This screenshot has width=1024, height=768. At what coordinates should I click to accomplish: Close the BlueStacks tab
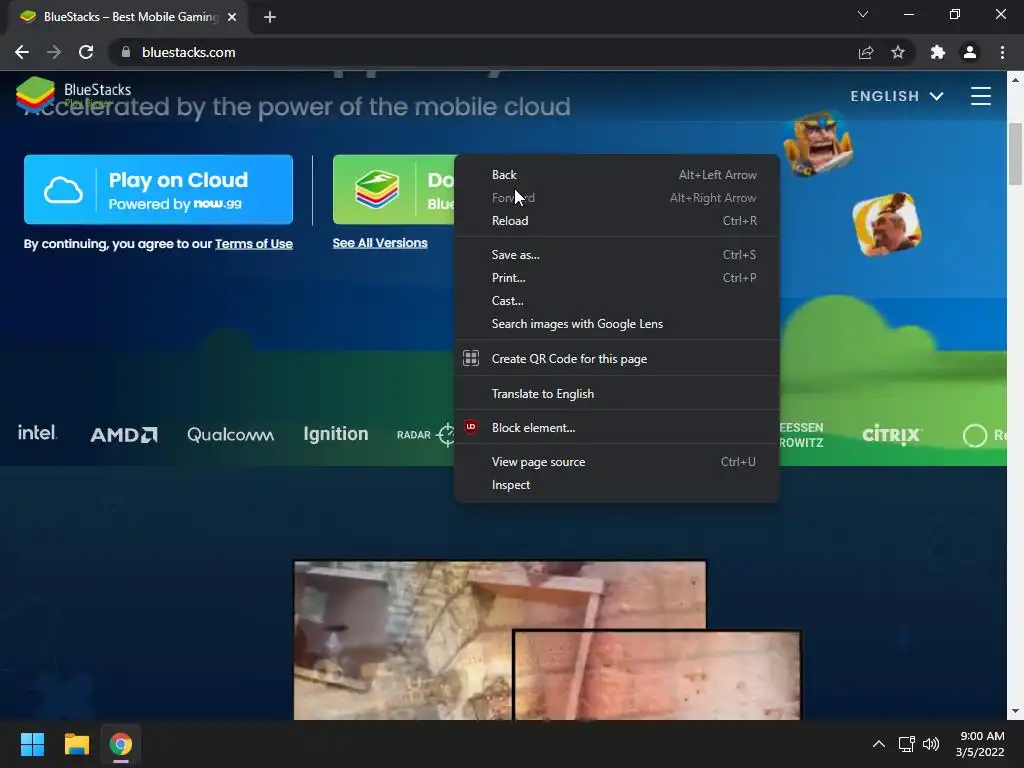click(x=232, y=17)
